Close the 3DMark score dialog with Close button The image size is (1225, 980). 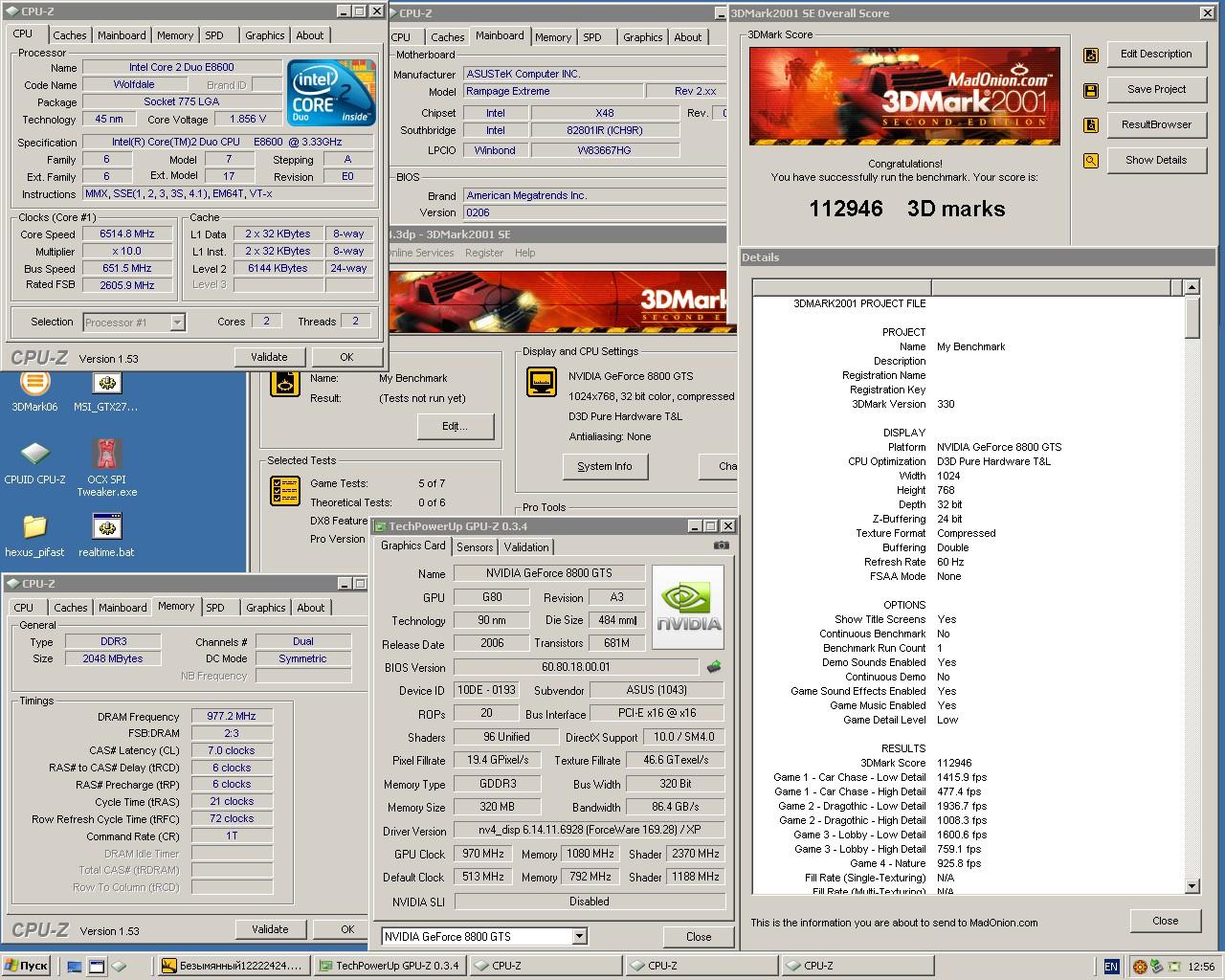coord(1165,921)
